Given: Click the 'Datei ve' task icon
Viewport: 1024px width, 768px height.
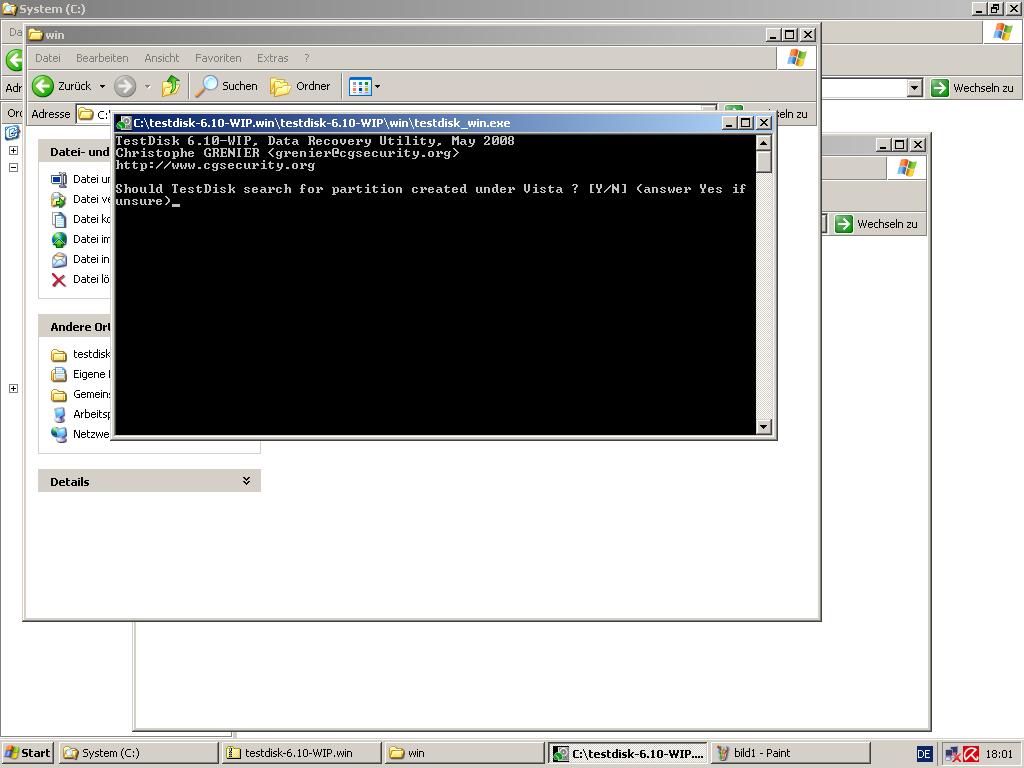Looking at the screenshot, I should point(59,200).
